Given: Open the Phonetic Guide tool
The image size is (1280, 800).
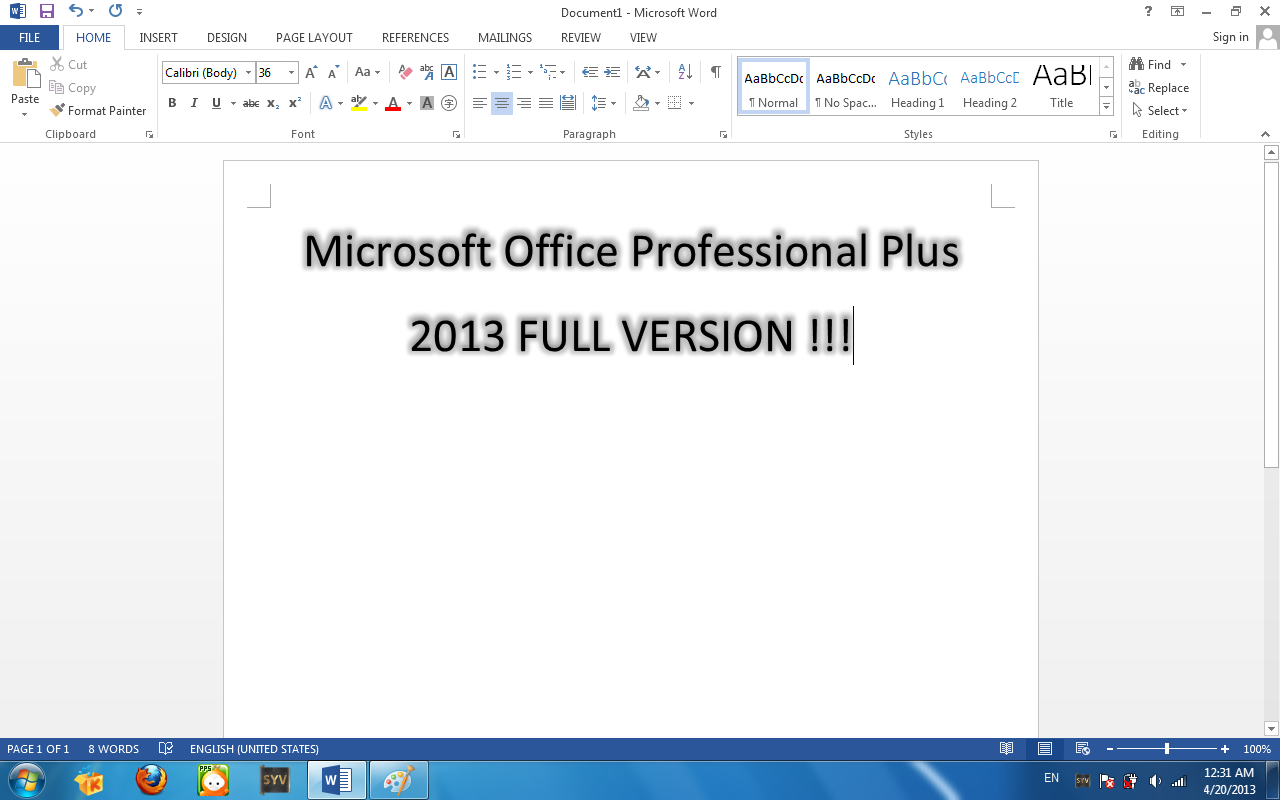Looking at the screenshot, I should [427, 73].
